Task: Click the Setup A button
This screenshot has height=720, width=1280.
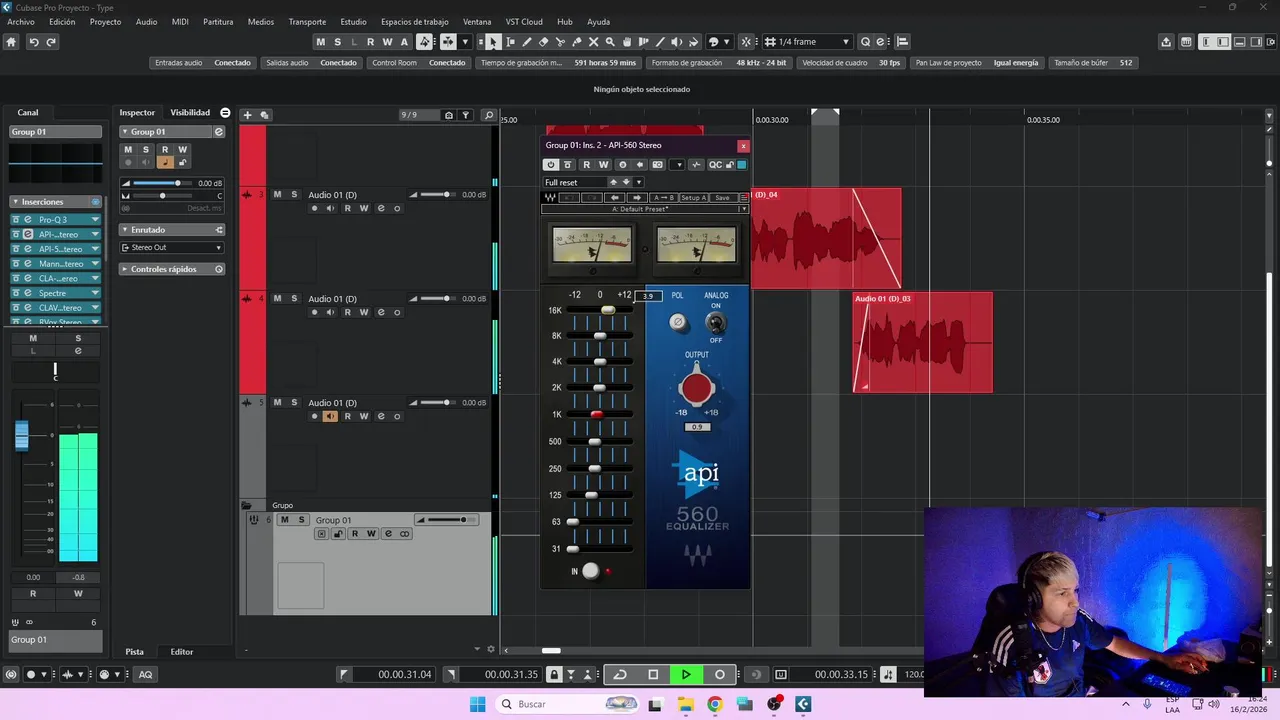Action: click(x=693, y=197)
